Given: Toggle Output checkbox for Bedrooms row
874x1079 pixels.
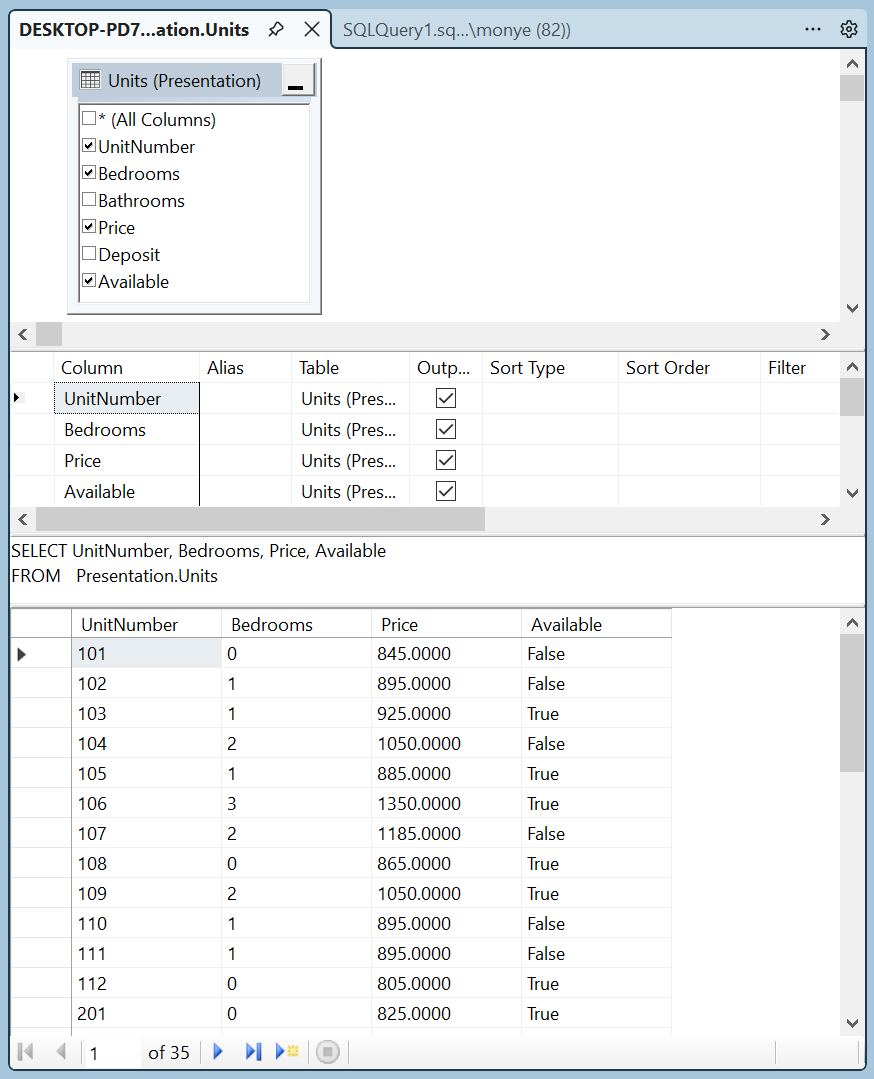Looking at the screenshot, I should [x=446, y=429].
